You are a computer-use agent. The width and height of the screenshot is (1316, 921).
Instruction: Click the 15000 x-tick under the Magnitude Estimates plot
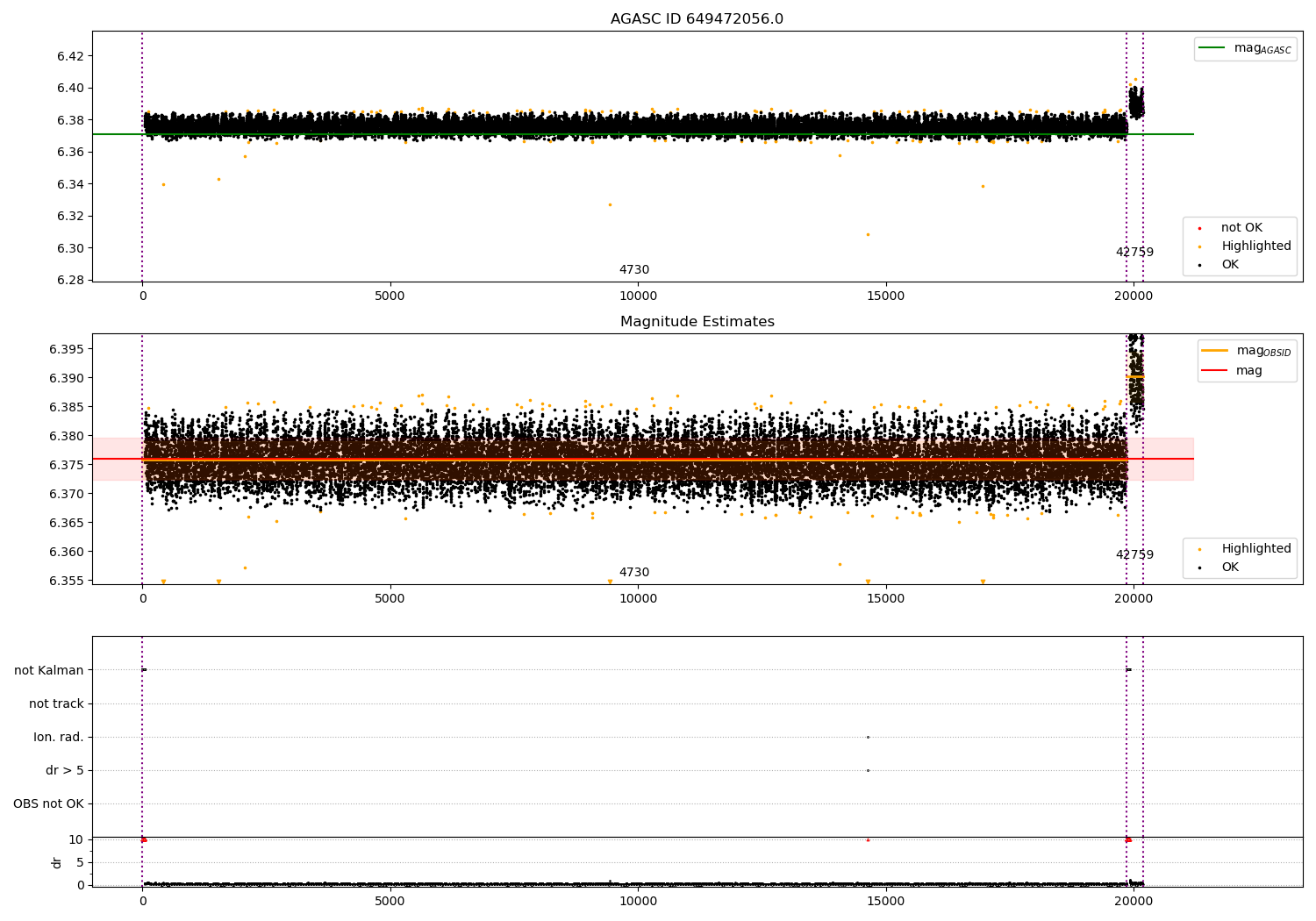pos(885,599)
